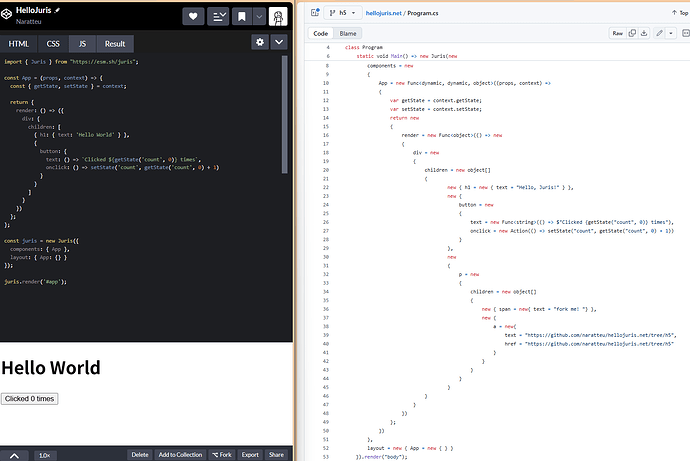Open JS editor settings gear
The height and width of the screenshot is (461, 690).
pyautogui.click(x=260, y=42)
